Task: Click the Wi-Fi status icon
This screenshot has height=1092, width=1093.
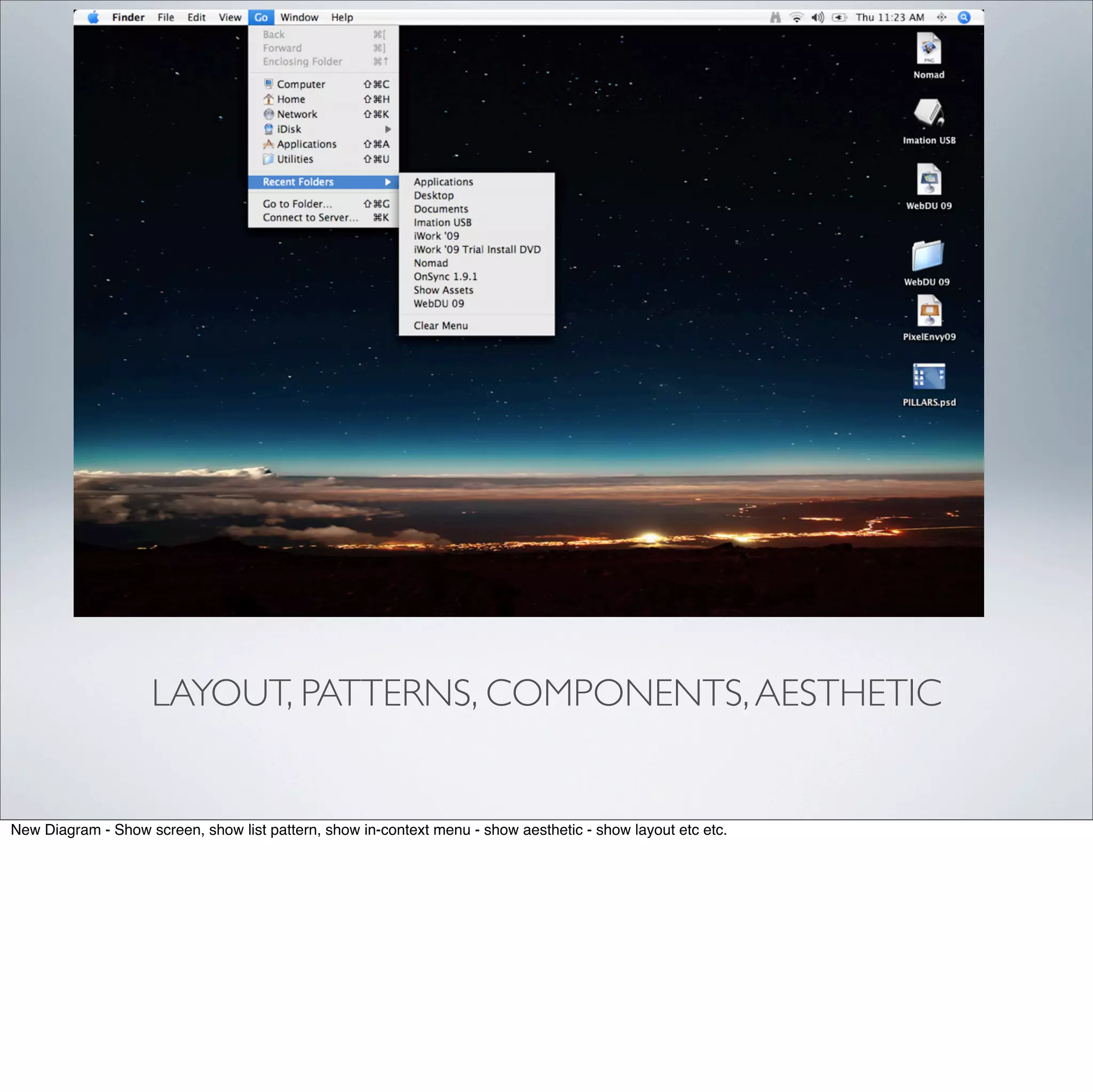Action: coord(797,18)
